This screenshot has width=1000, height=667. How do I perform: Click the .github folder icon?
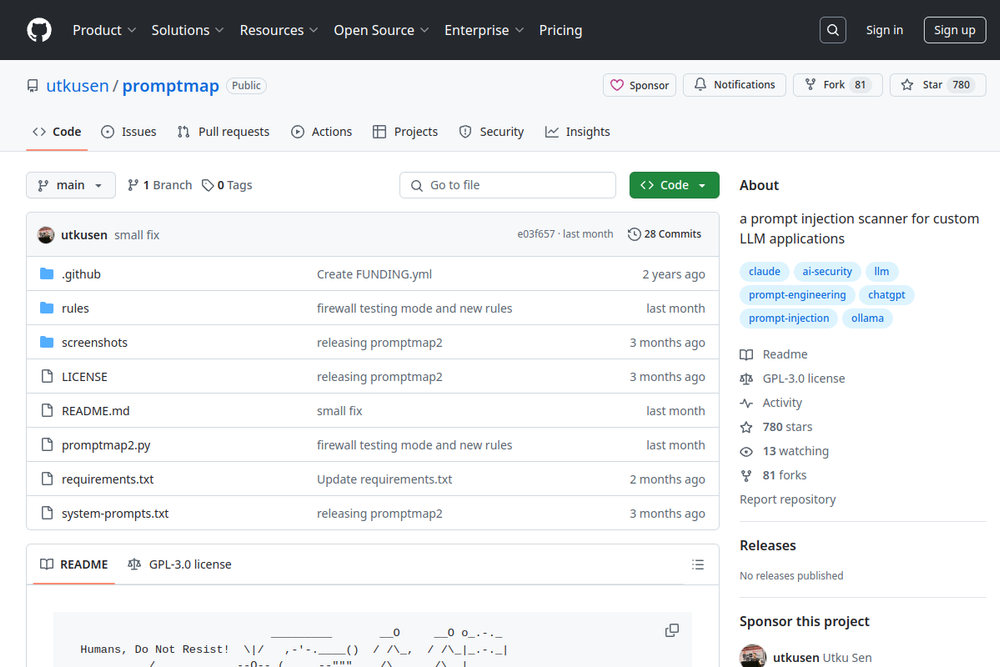coord(47,274)
